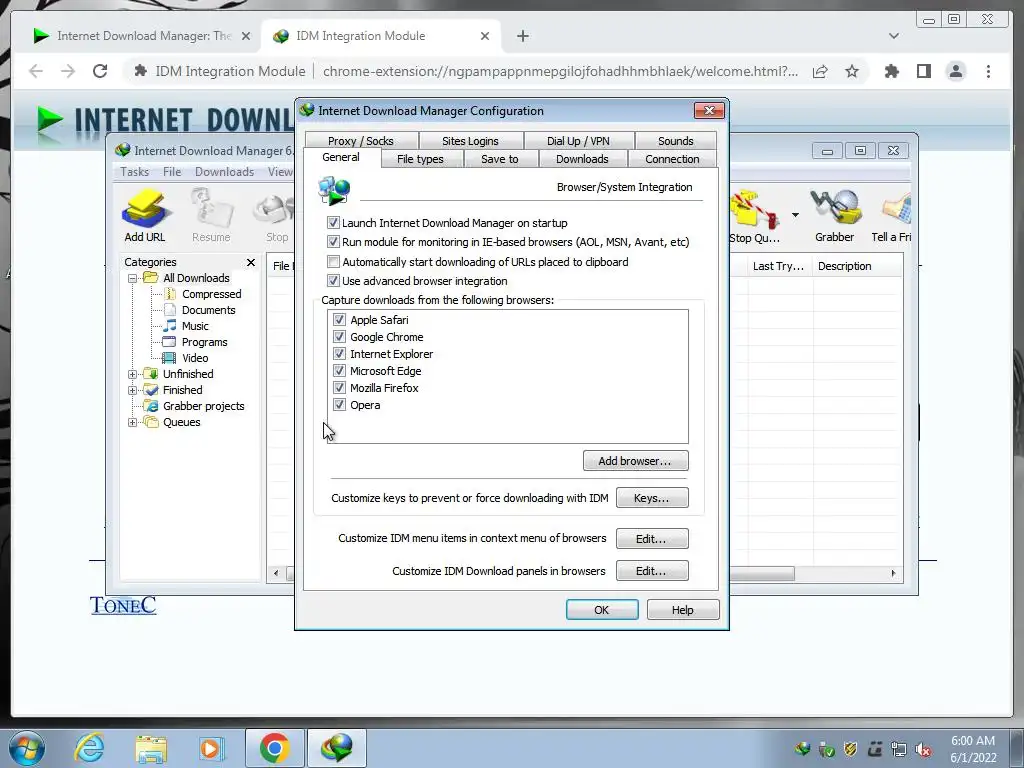The height and width of the screenshot is (768, 1024).
Task: Confirm configuration with OK button
Action: 602,609
